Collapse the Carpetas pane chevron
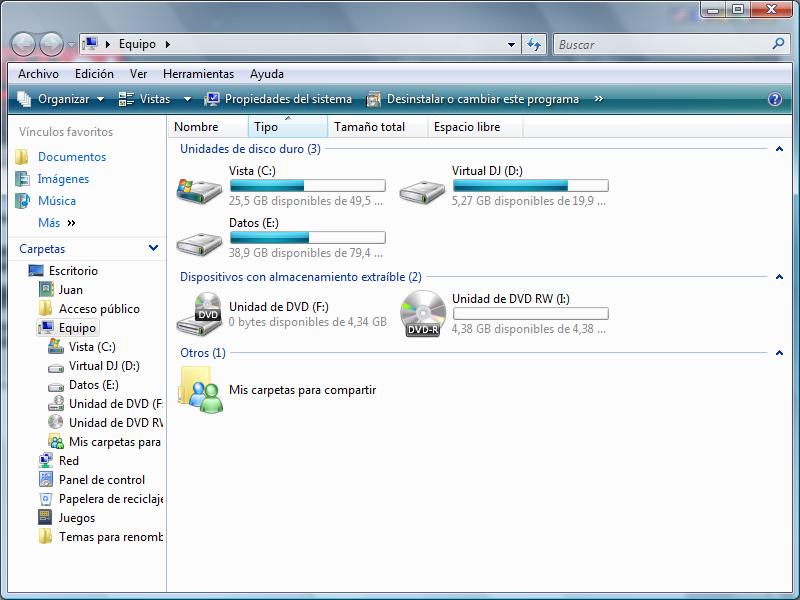This screenshot has height=600, width=800. coord(153,248)
